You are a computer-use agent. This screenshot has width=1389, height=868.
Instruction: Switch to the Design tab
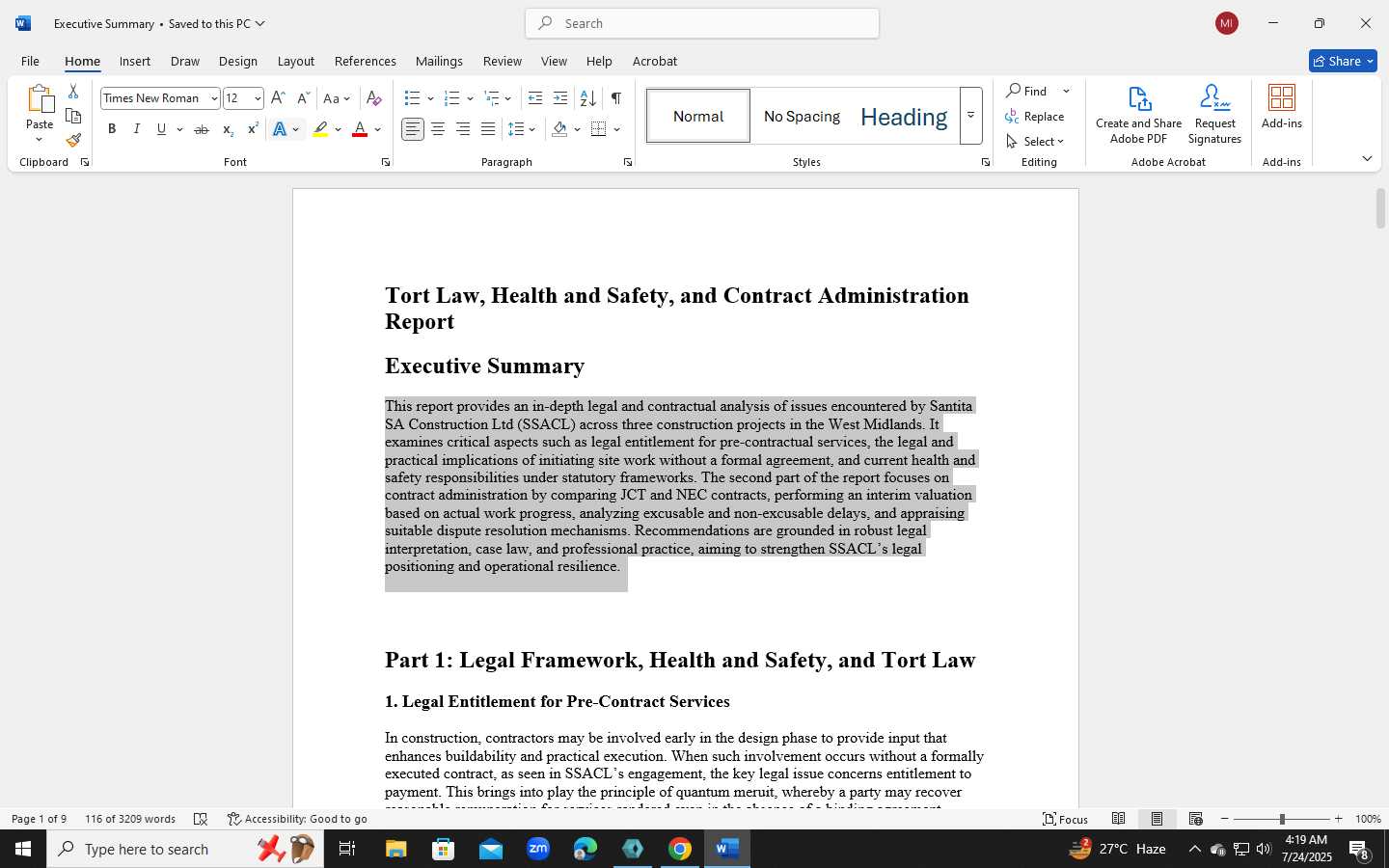[x=238, y=61]
